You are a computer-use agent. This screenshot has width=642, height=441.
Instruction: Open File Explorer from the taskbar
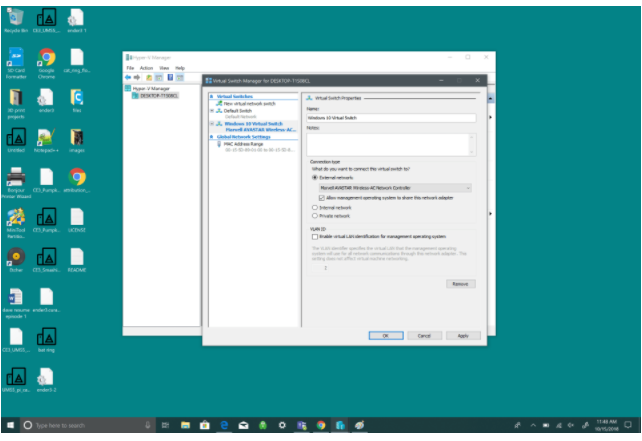point(185,425)
